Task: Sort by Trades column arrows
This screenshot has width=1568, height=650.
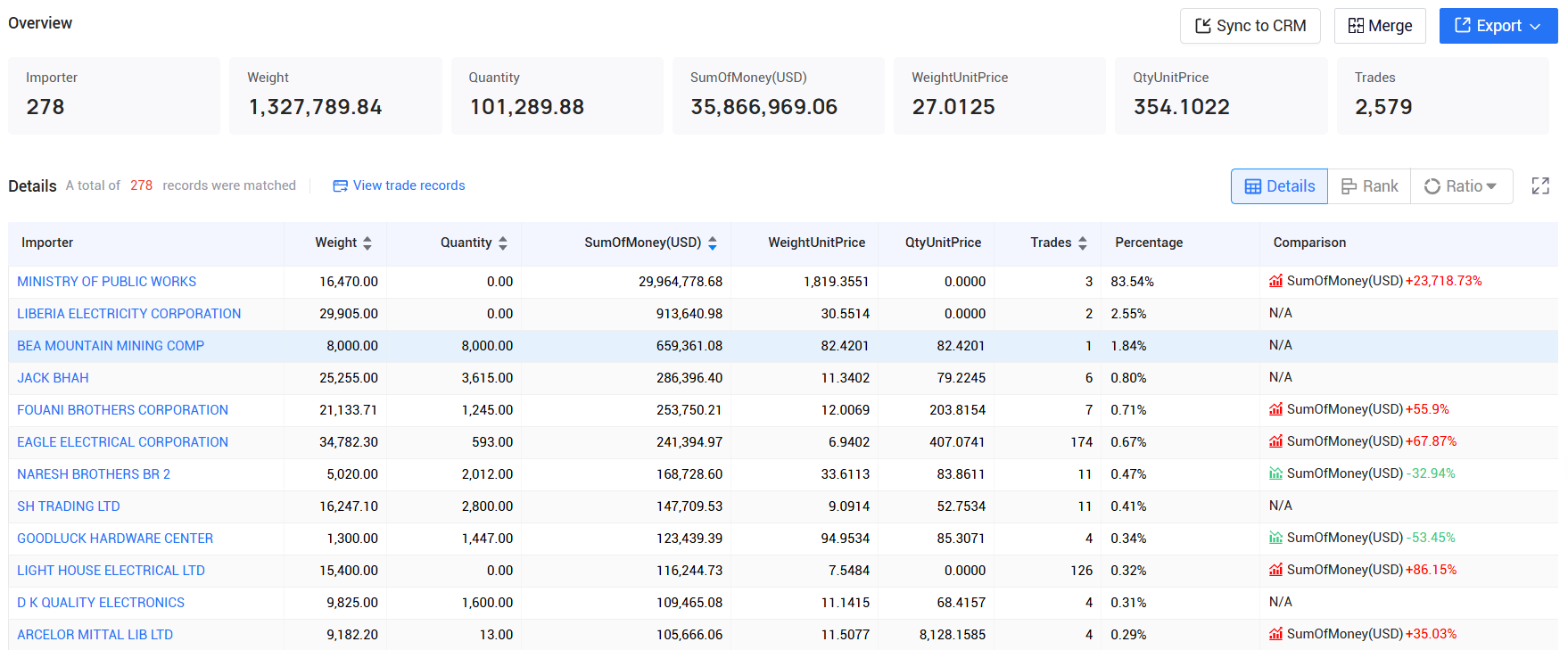Action: point(1083,243)
